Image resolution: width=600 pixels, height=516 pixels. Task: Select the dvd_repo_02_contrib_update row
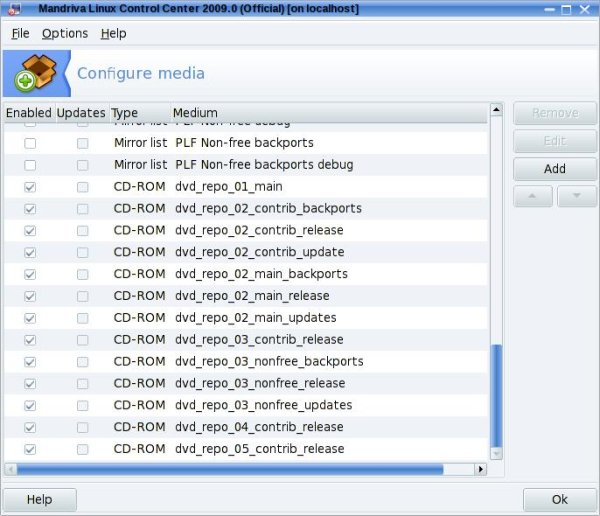[246, 252]
